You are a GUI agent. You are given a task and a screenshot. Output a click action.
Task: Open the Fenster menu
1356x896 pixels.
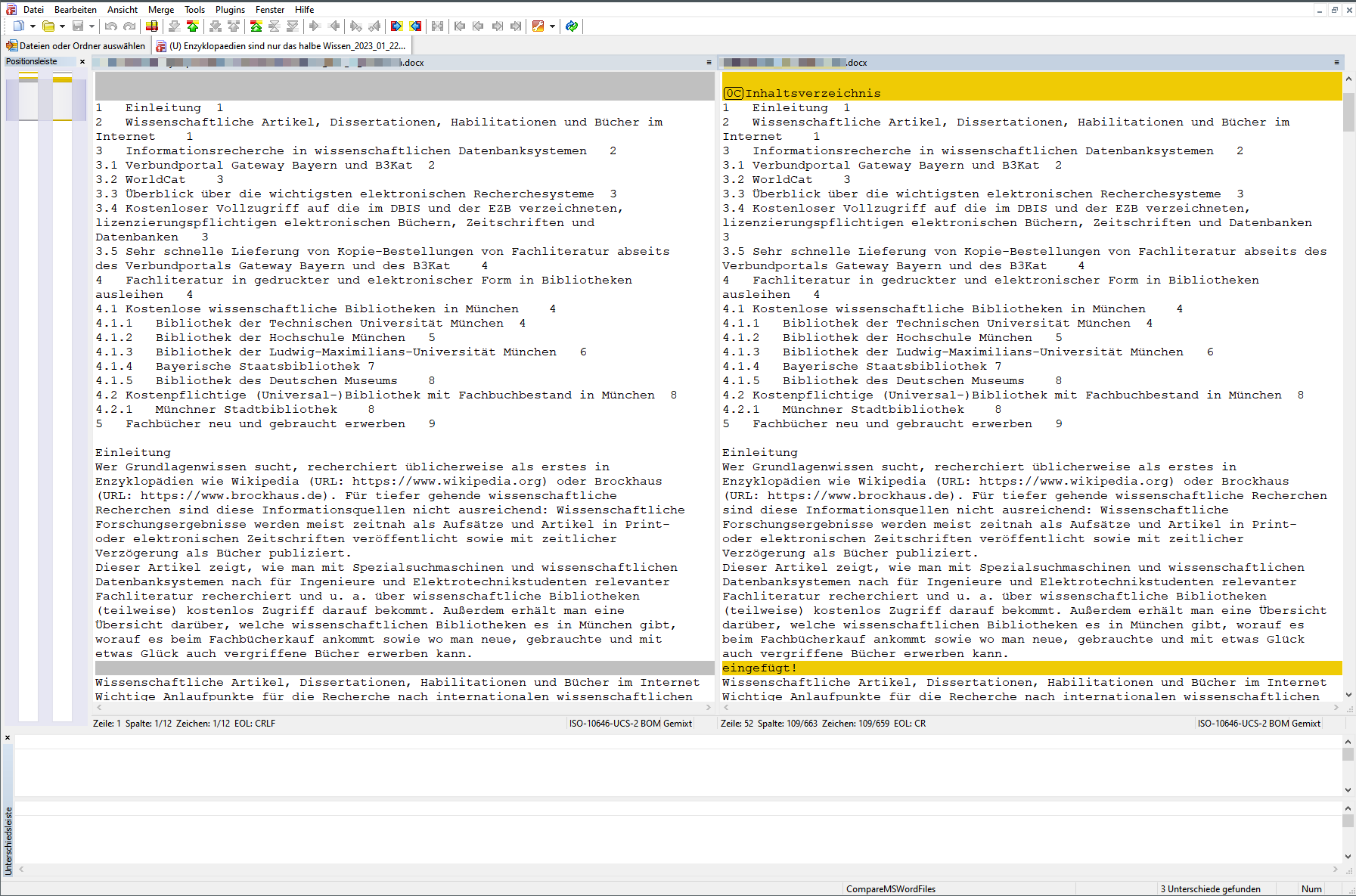coord(270,10)
